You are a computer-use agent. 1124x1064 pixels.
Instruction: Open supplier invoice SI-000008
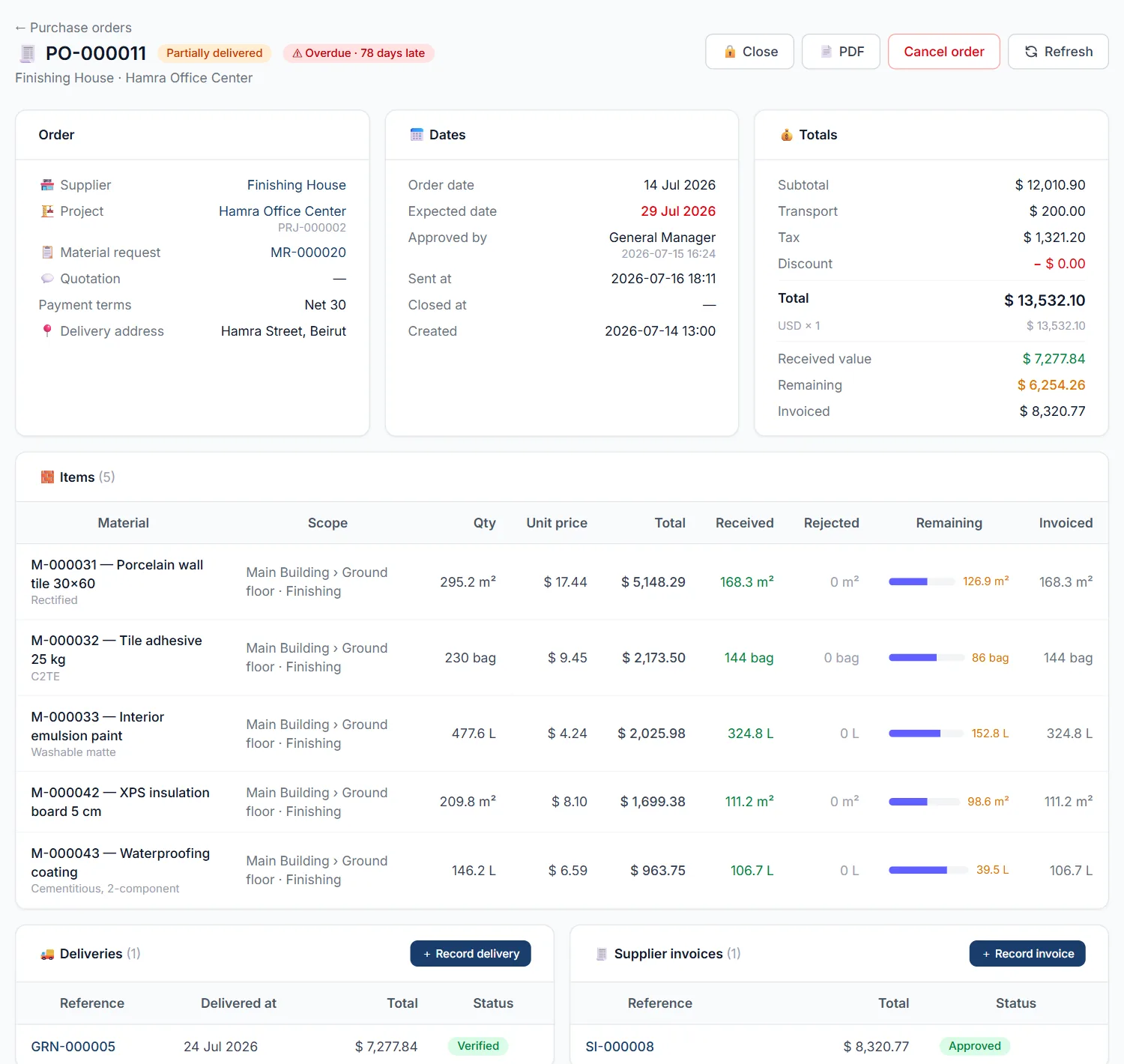click(x=620, y=1047)
